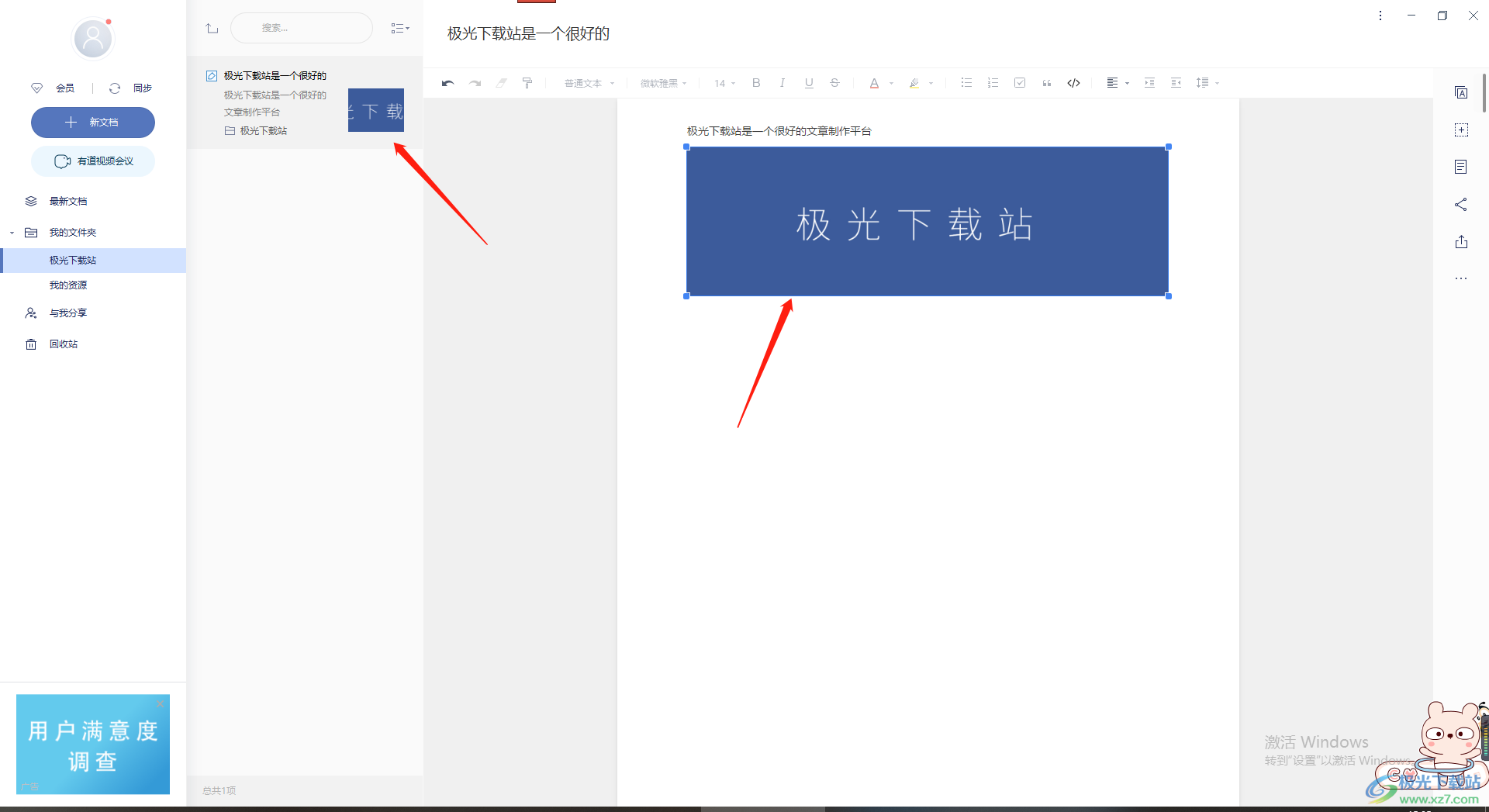Open the 回收站 recycle bin
Image resolution: width=1489 pixels, height=812 pixels.
[64, 344]
